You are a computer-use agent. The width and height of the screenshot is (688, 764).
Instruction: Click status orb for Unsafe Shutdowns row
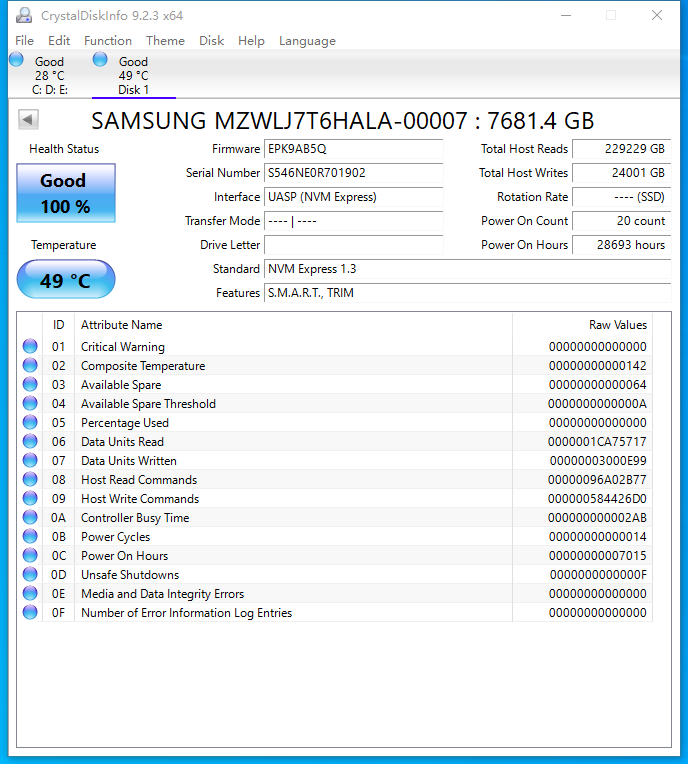30,574
